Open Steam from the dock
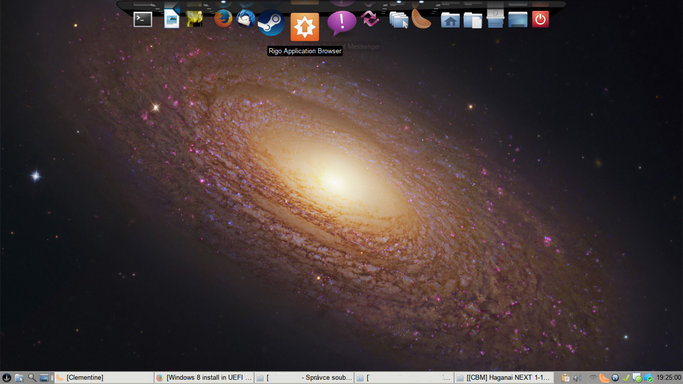 click(x=271, y=23)
